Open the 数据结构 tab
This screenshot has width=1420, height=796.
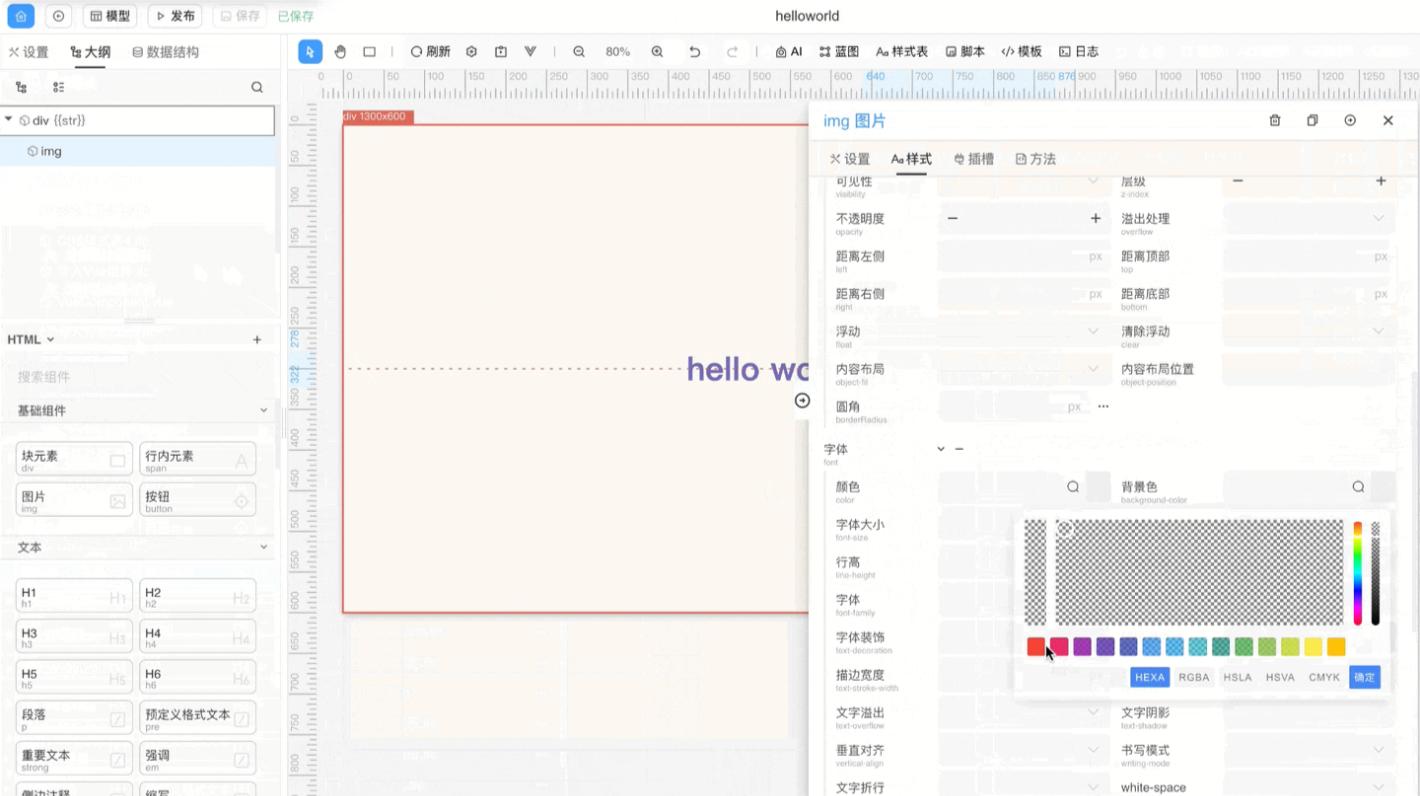[165, 52]
